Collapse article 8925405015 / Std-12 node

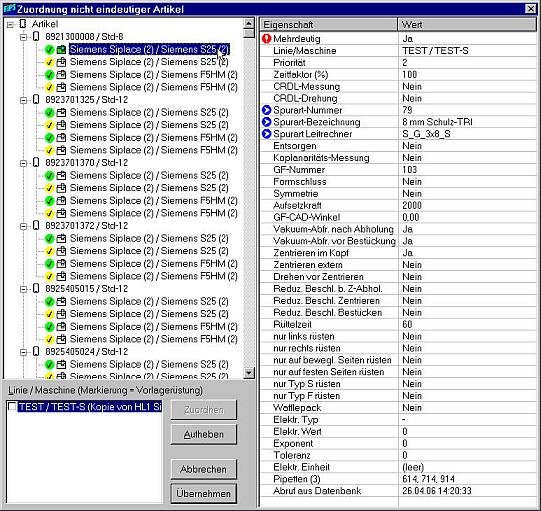23,289
